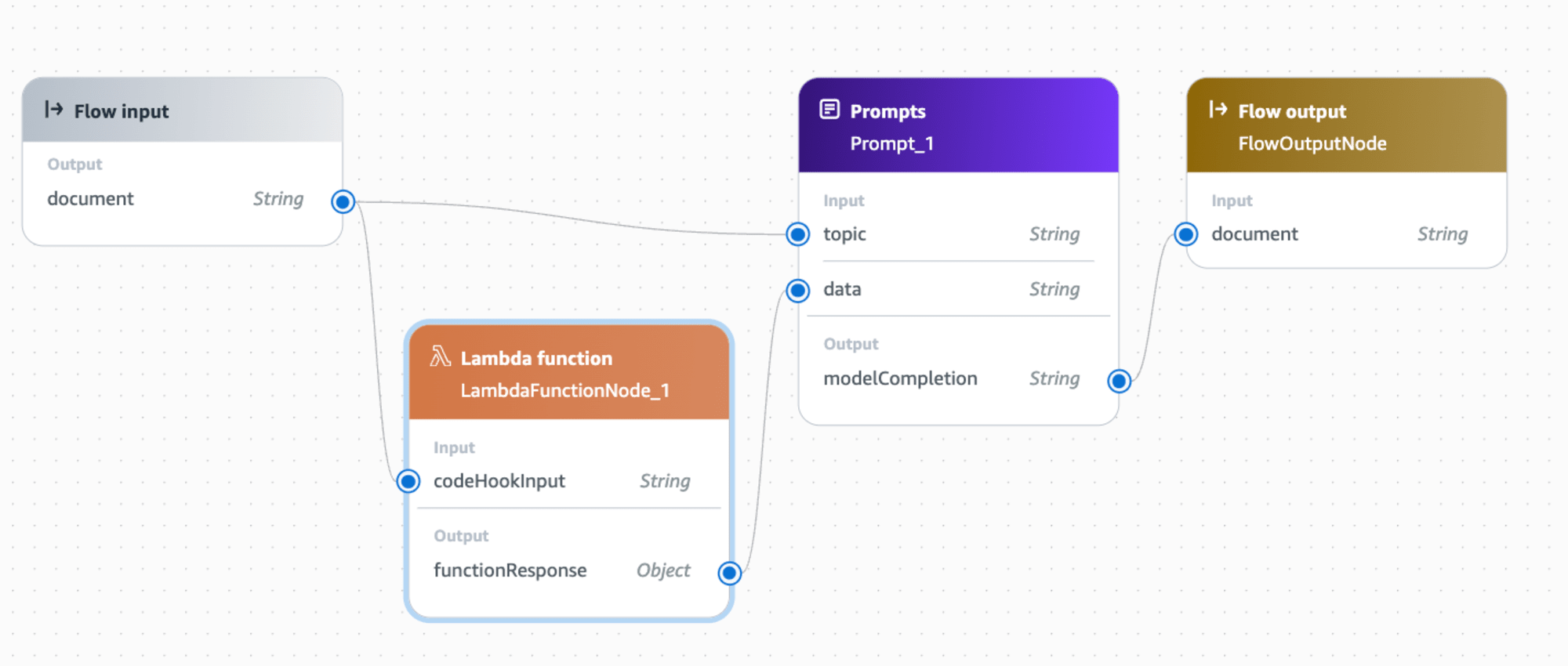Click the document label in Flow output
Viewport: 1568px width, 666px height.
click(1254, 234)
